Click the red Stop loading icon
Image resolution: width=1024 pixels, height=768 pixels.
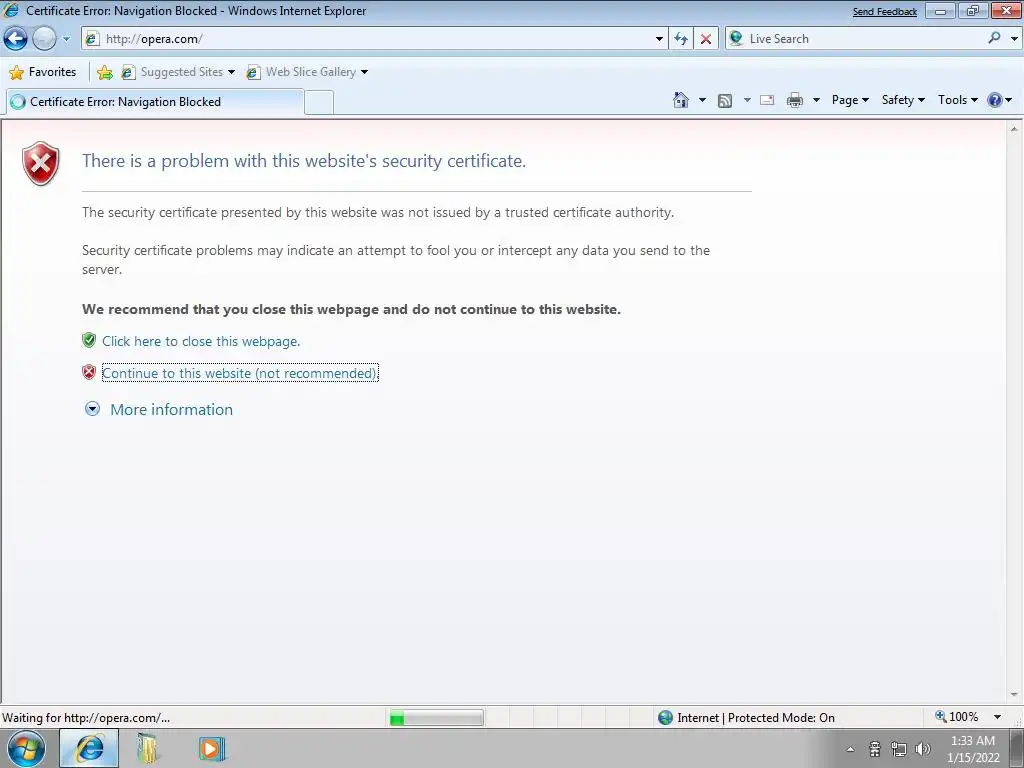[x=706, y=39]
